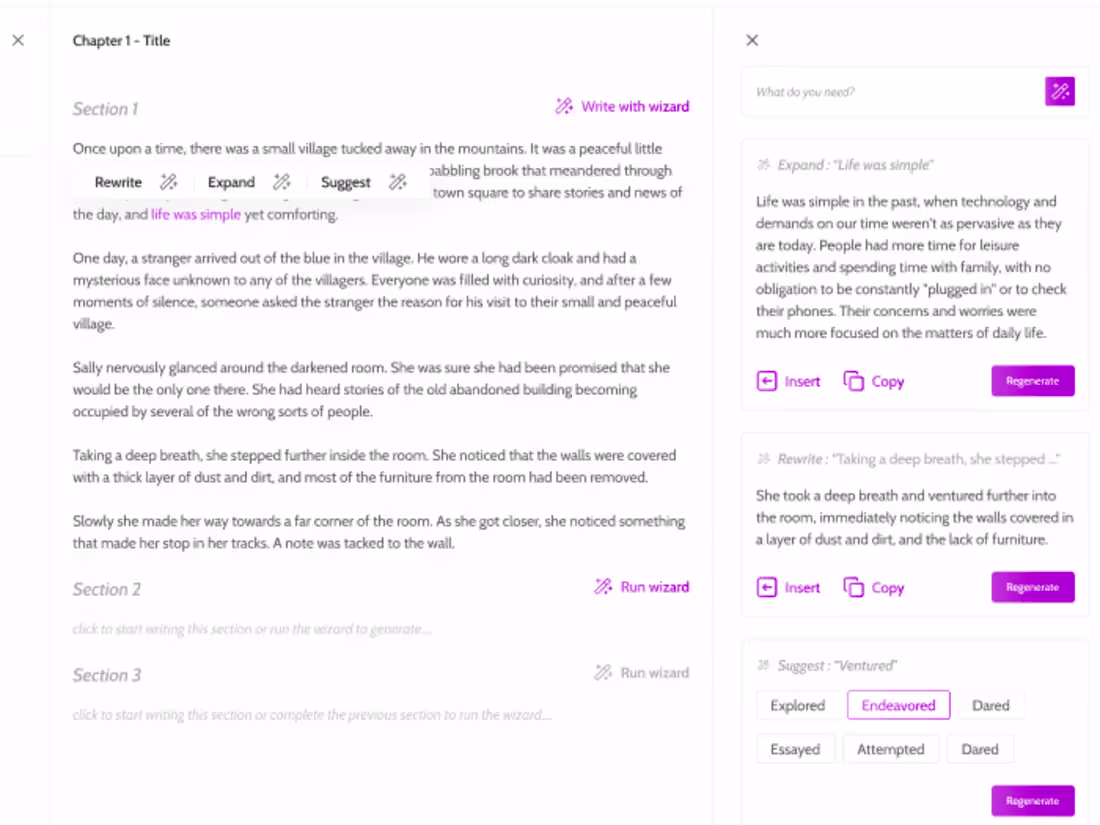Click the disabled Run wizard in Section 3
Screen dimensions: 1100x825
[642, 673]
